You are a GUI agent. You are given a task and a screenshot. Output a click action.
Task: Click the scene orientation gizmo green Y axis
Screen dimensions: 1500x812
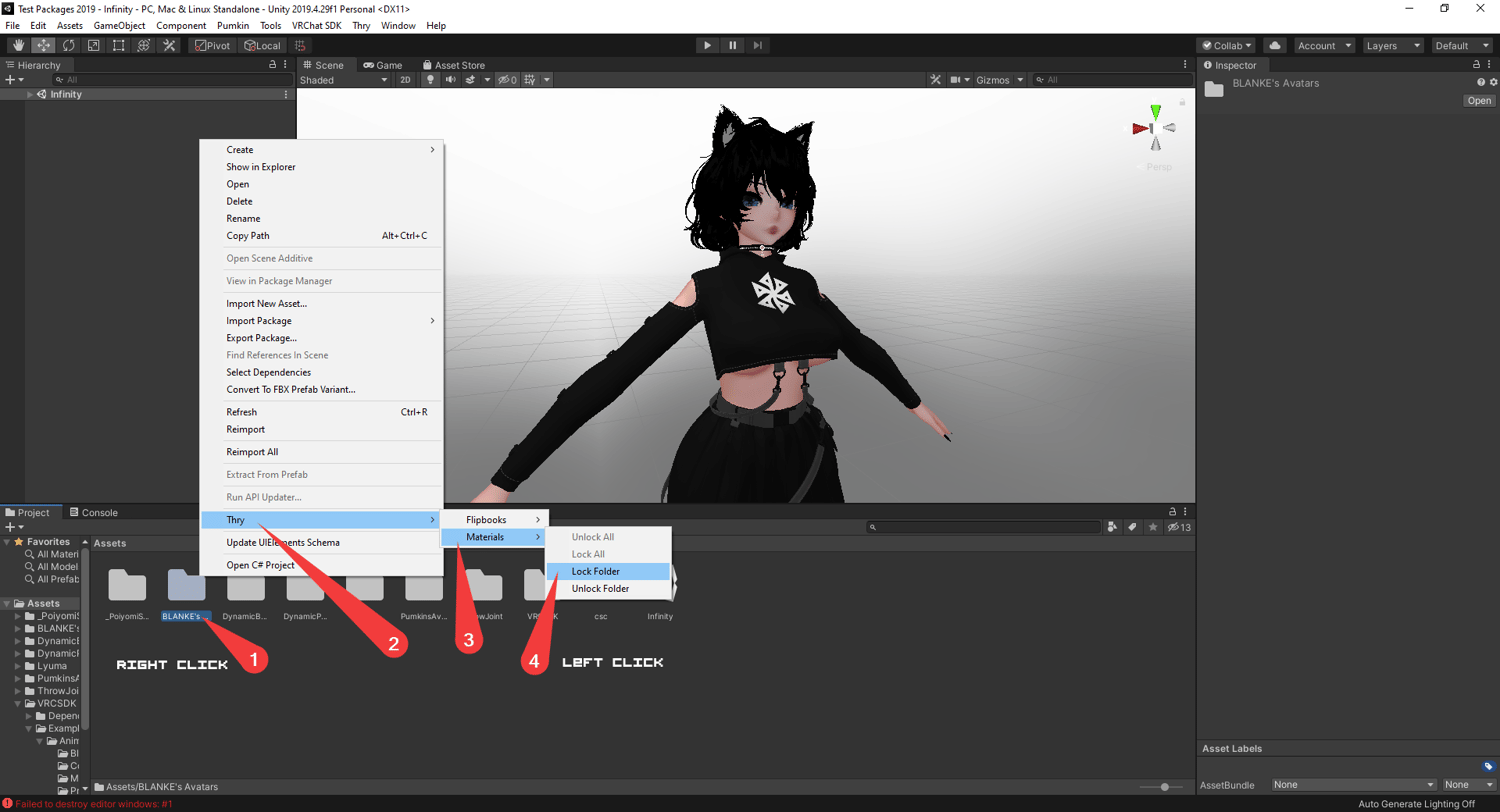[x=1155, y=111]
